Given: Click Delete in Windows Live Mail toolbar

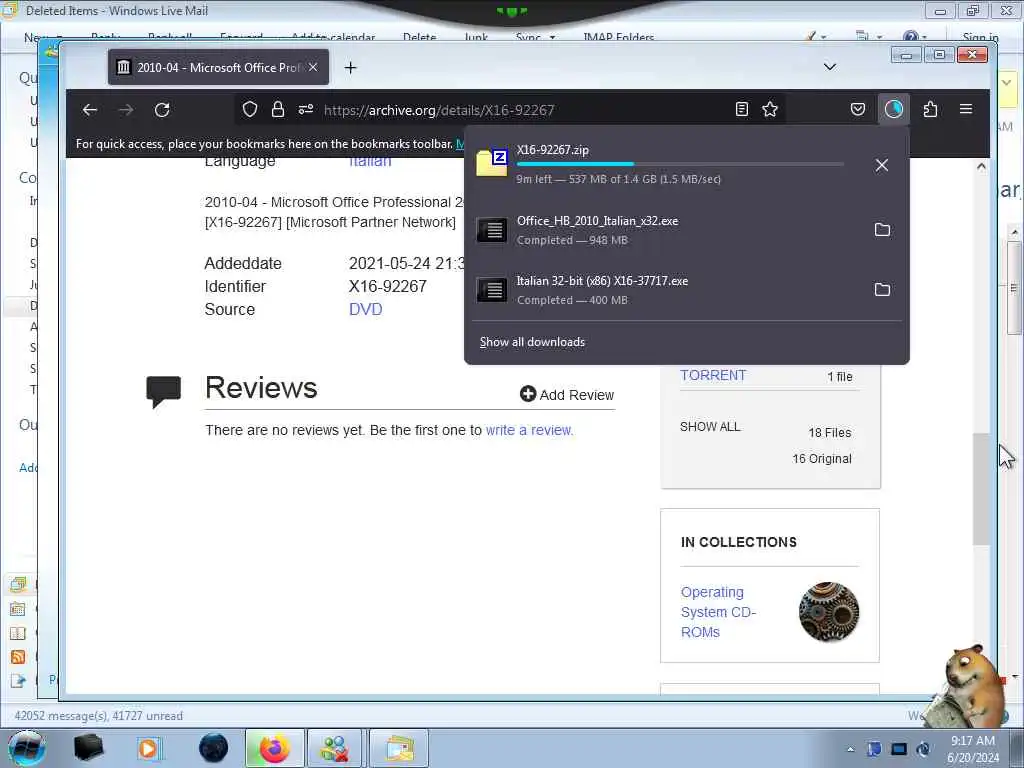Looking at the screenshot, I should (419, 37).
